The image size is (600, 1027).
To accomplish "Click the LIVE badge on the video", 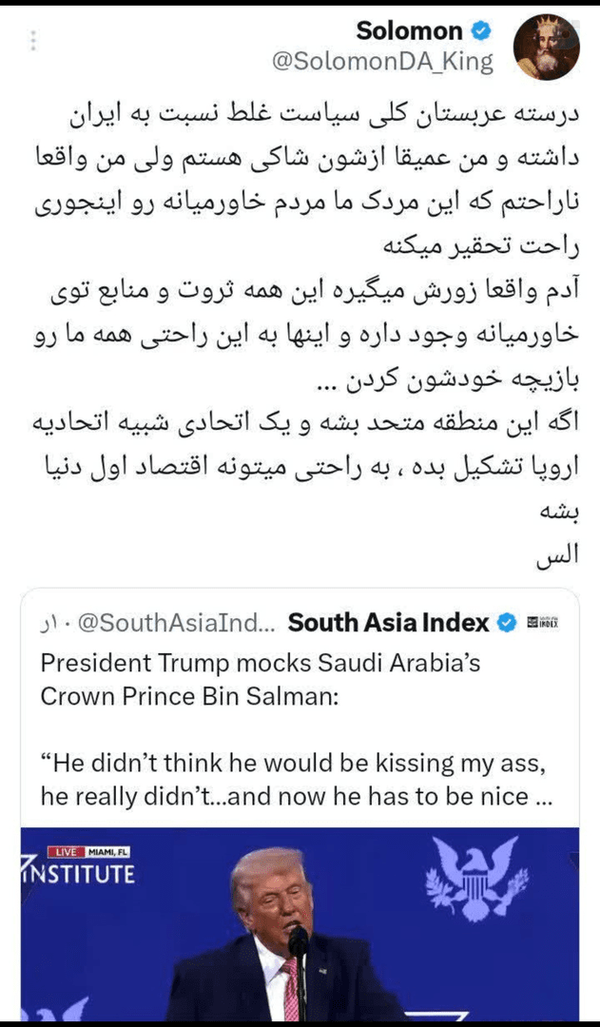I will coord(66,851).
